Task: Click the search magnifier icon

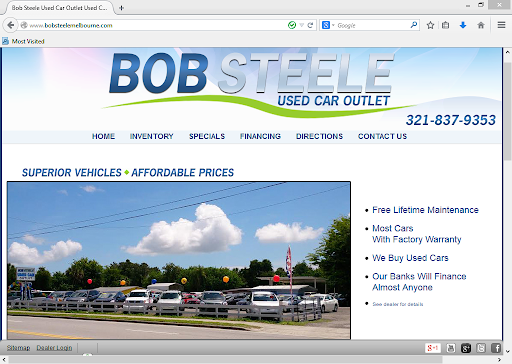Action: (x=413, y=25)
